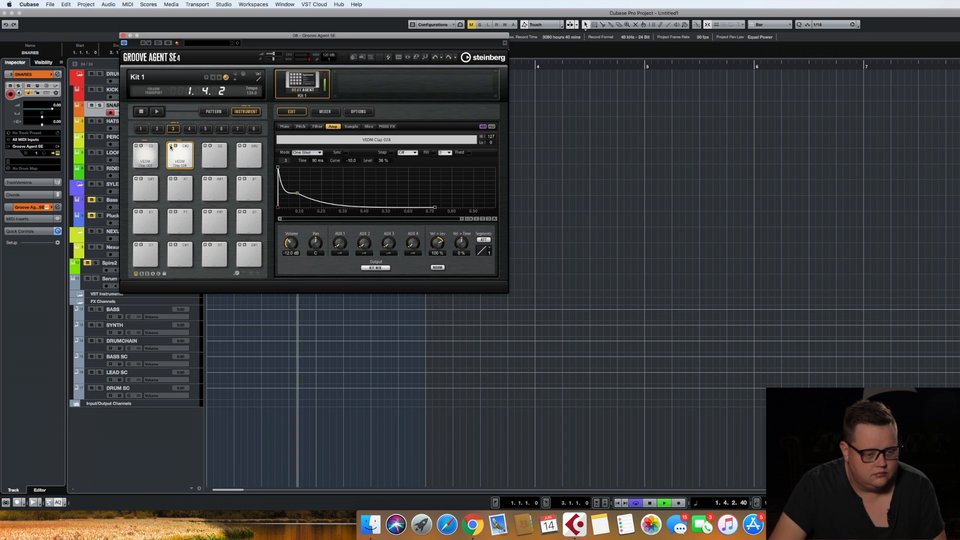This screenshot has width=960, height=540.
Task: Select the Amp editor tab
Action: (333, 126)
